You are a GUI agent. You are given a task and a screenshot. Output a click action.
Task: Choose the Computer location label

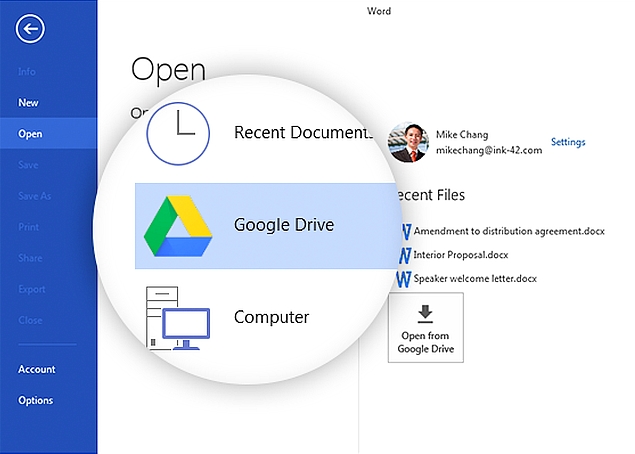(271, 317)
